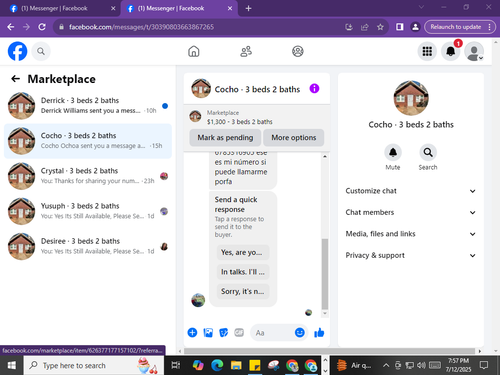
Task: Open more actions plus icon in composer
Action: click(192, 332)
